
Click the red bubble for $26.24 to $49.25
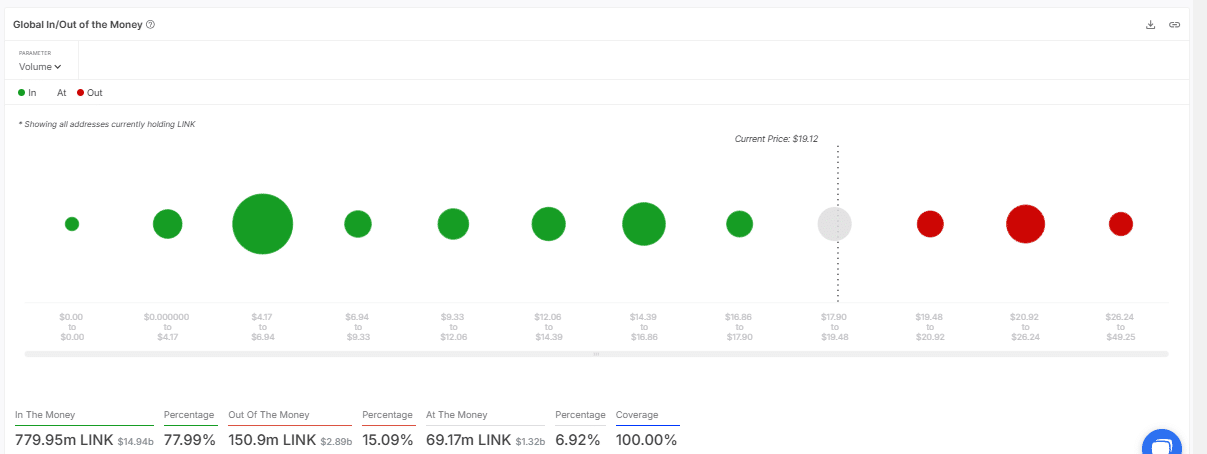pyautogui.click(x=1120, y=224)
